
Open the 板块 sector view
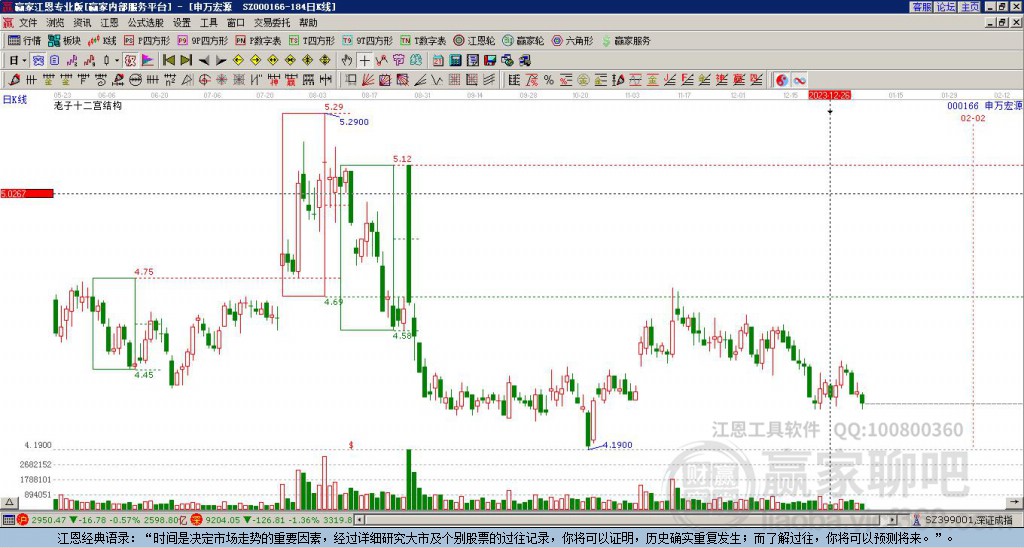click(x=64, y=40)
